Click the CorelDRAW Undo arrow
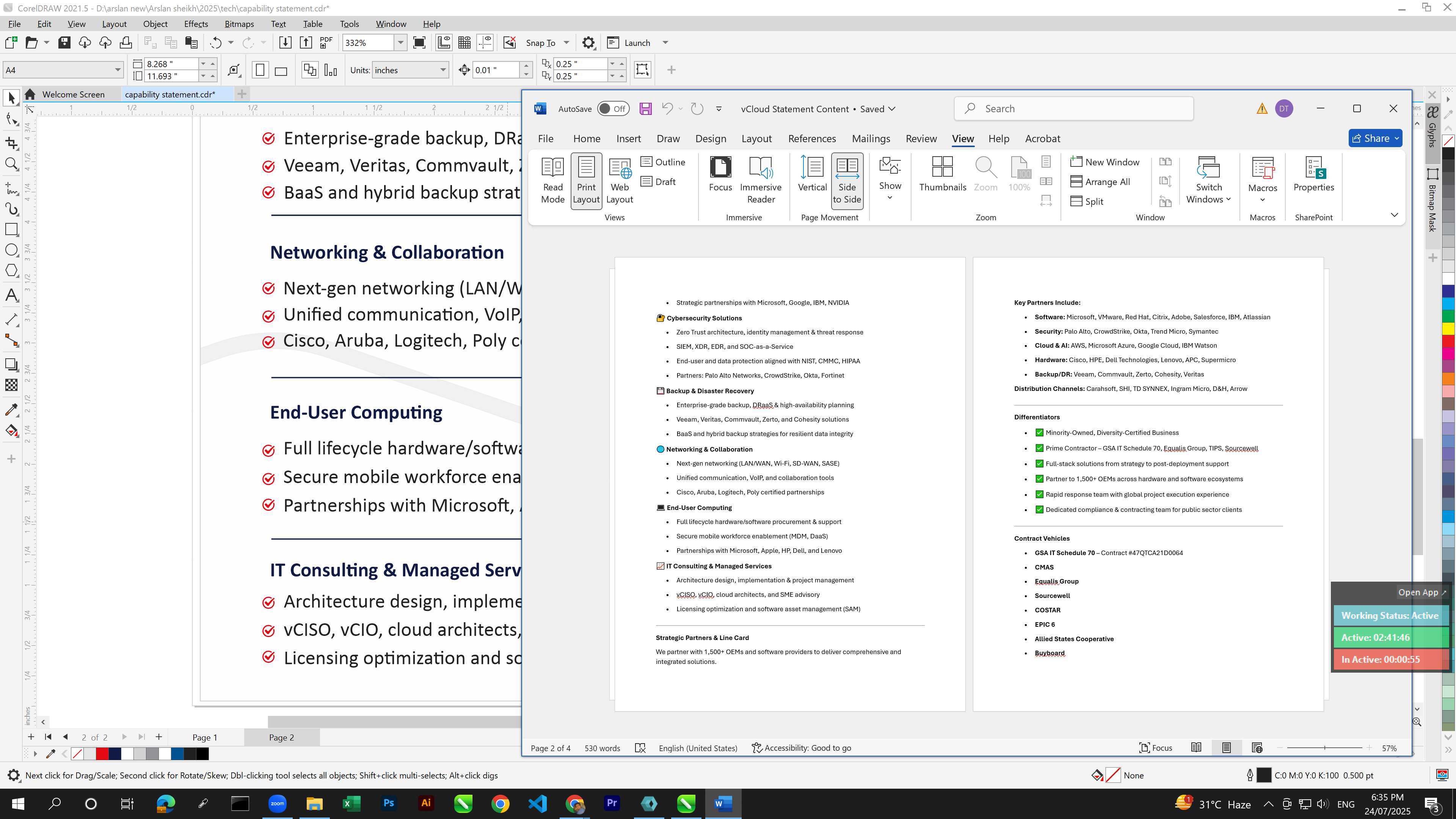The image size is (1456, 819). [215, 42]
